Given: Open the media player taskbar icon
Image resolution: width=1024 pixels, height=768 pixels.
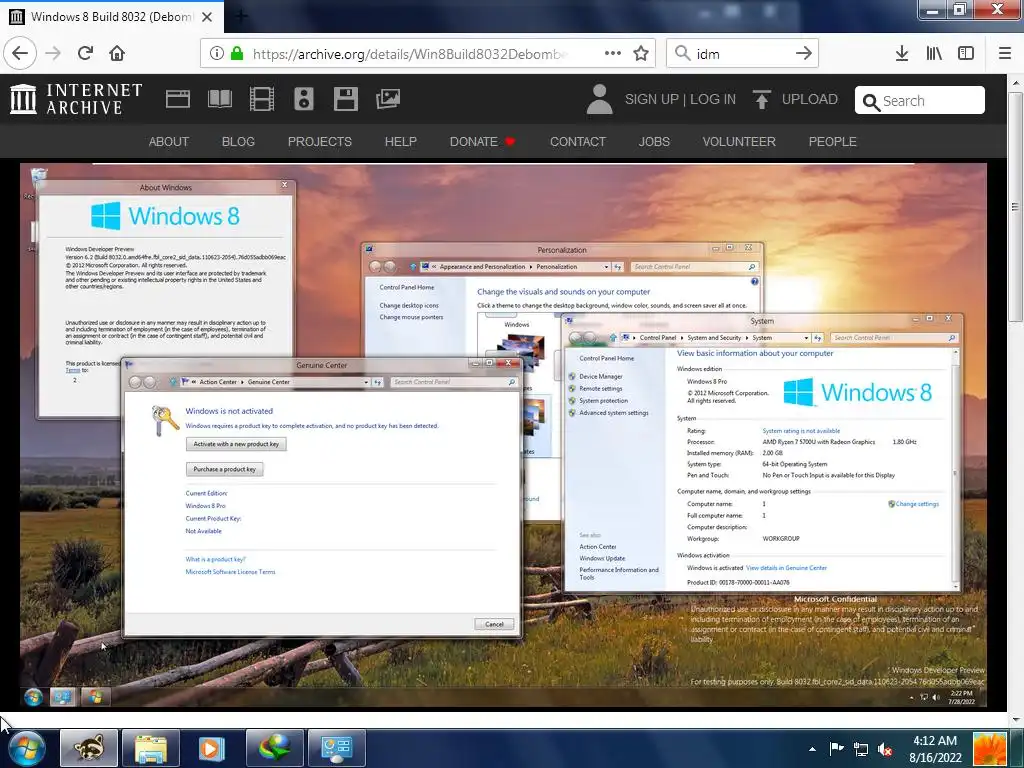Looking at the screenshot, I should pos(212,748).
